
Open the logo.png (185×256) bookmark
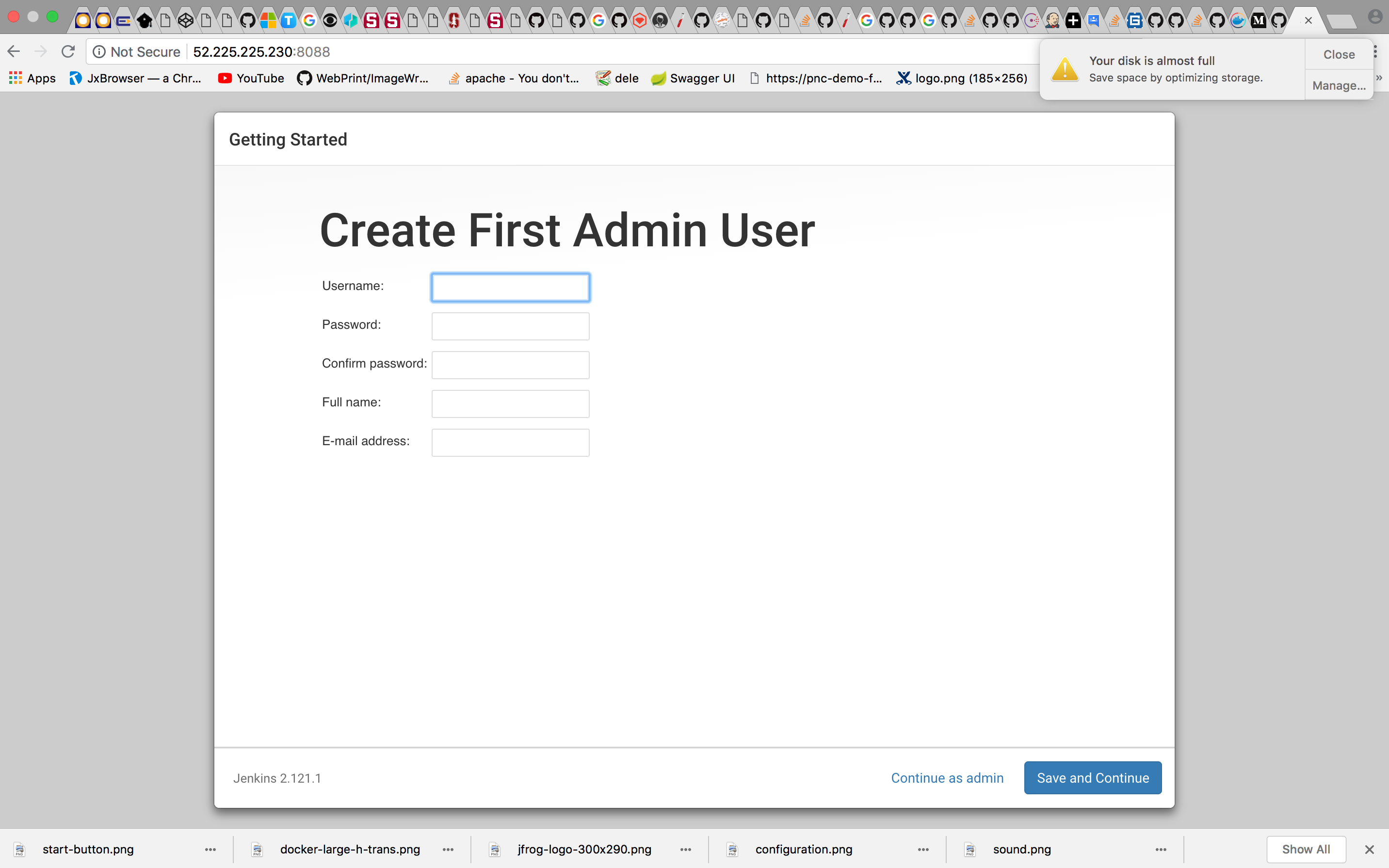click(962, 78)
